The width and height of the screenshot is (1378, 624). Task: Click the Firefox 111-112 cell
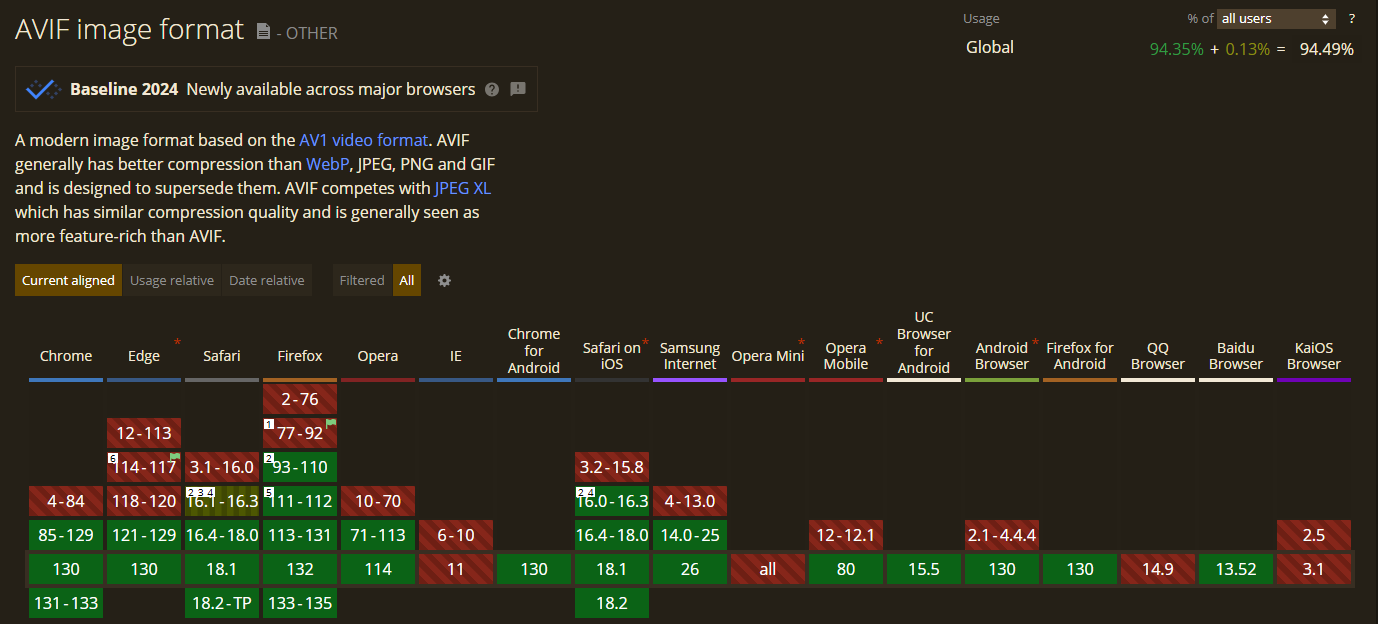click(300, 501)
